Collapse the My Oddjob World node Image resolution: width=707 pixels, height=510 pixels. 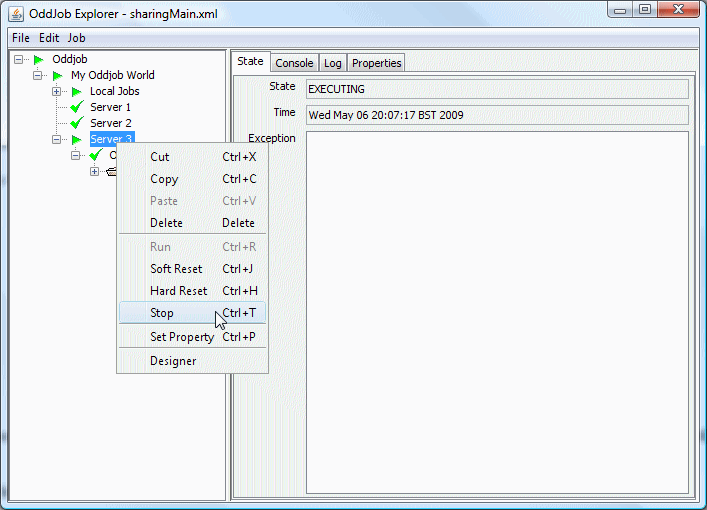pyautogui.click(x=38, y=76)
